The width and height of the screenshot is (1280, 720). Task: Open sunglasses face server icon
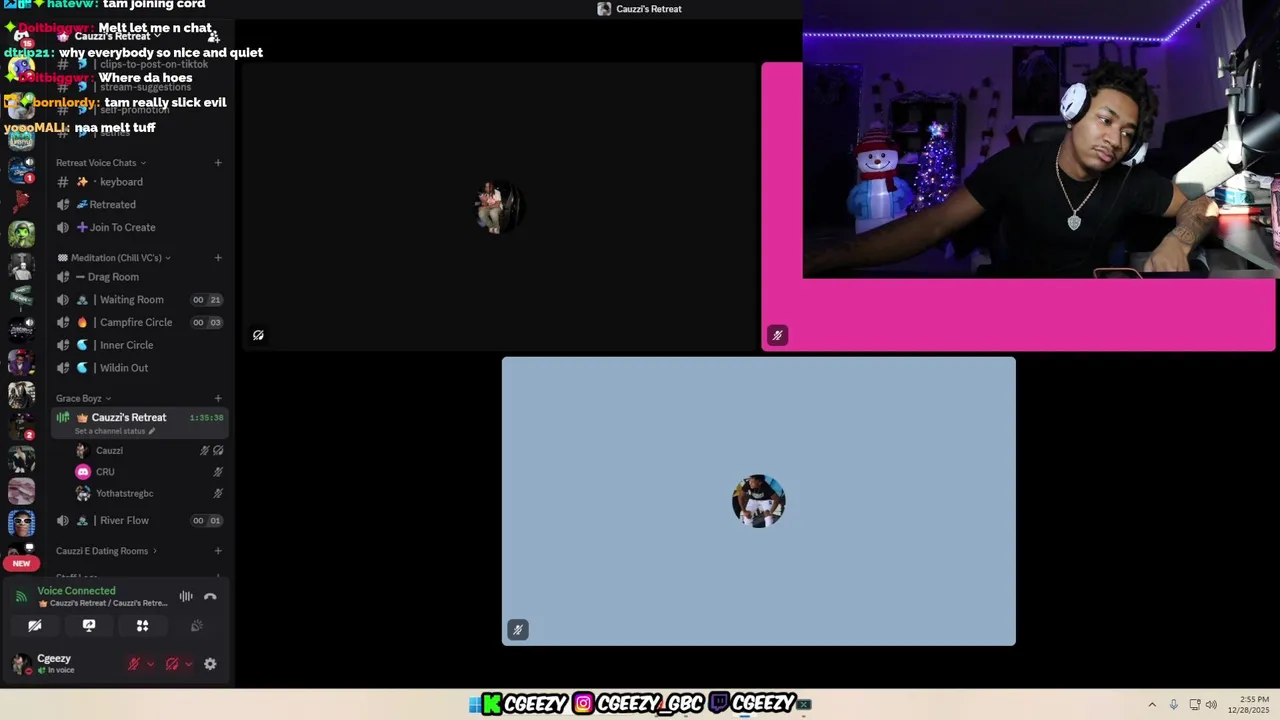click(x=21, y=523)
